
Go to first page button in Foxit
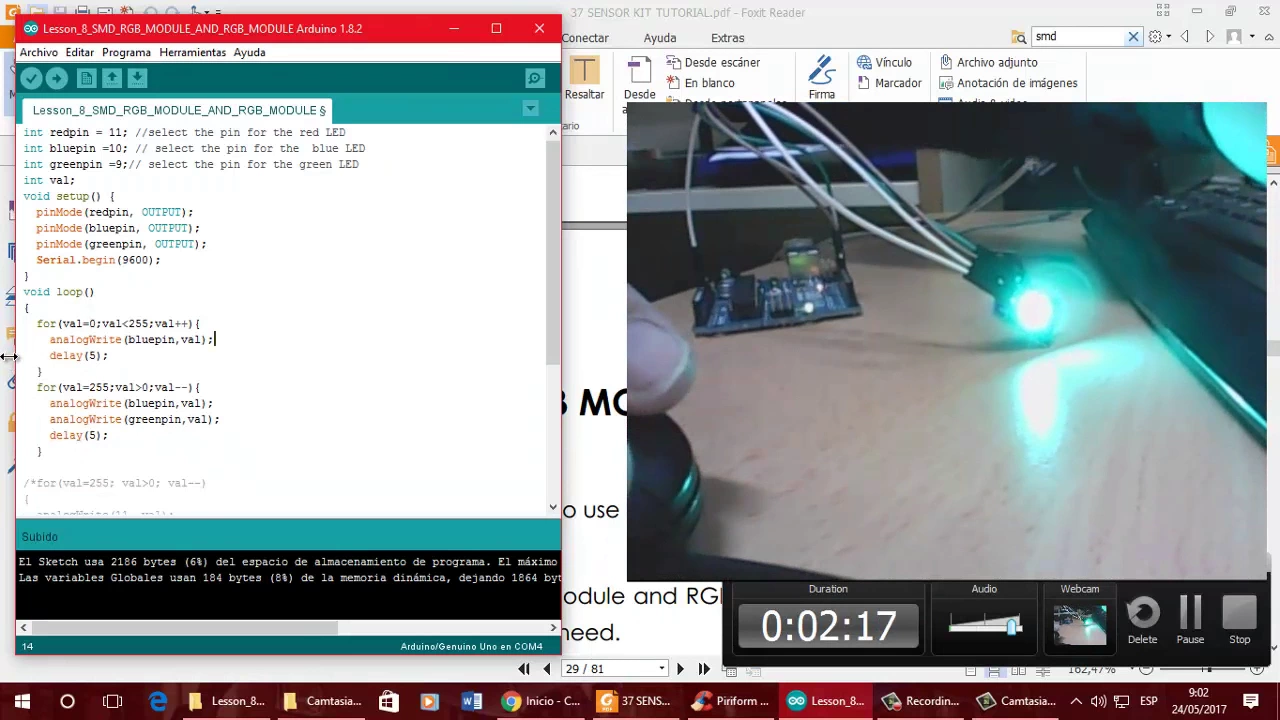pos(524,669)
